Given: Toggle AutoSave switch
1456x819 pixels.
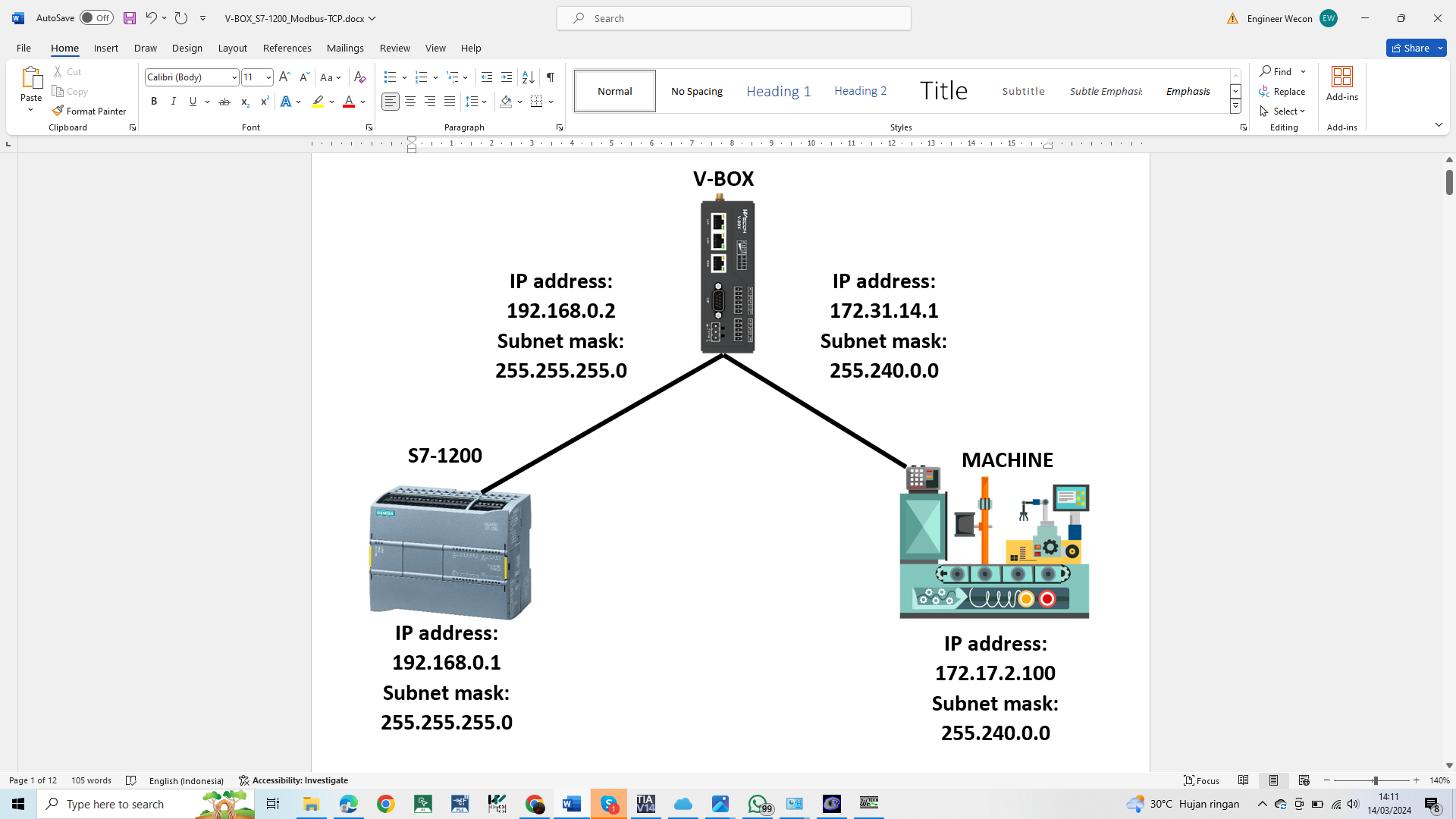Looking at the screenshot, I should point(96,18).
